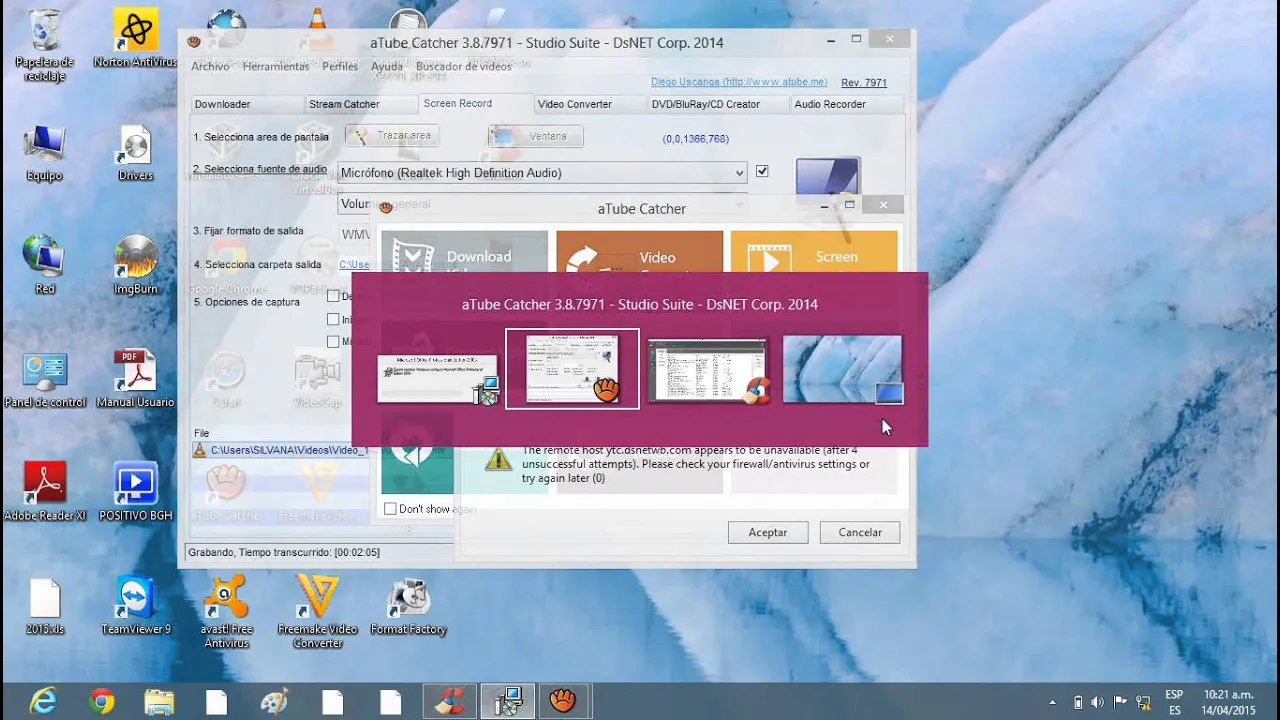
Task: Click the Aceptar button
Action: click(768, 532)
